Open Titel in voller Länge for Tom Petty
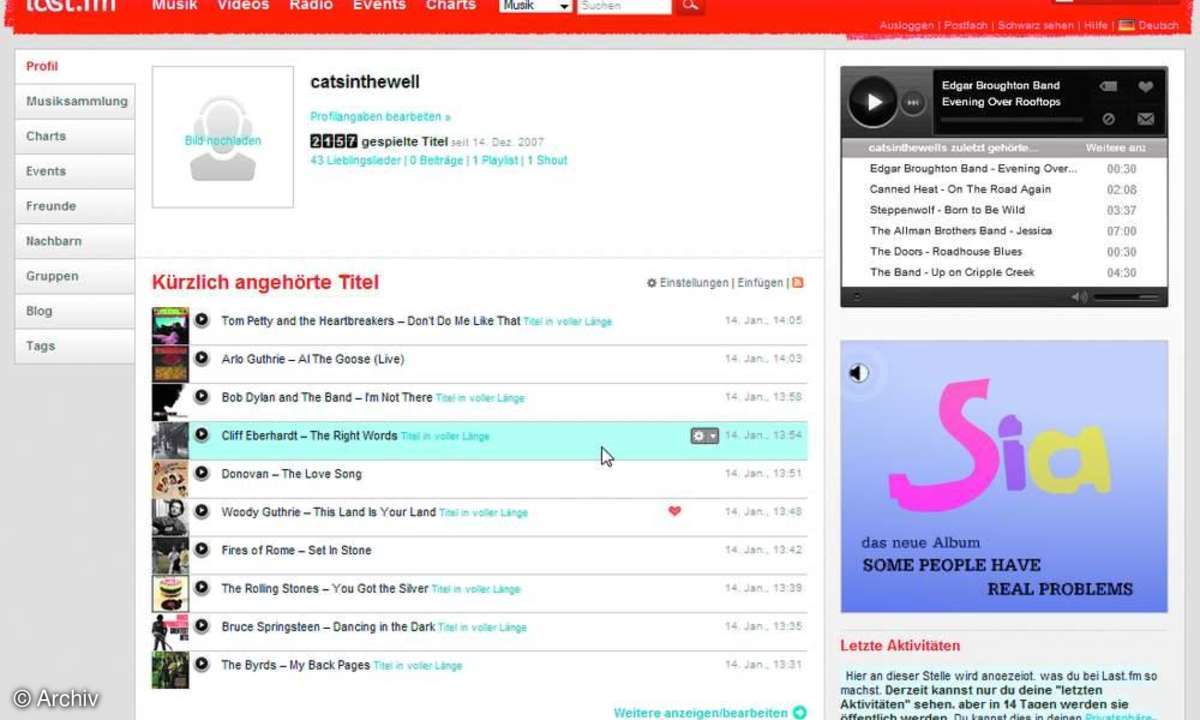The width and height of the screenshot is (1200, 720). pyautogui.click(x=568, y=321)
